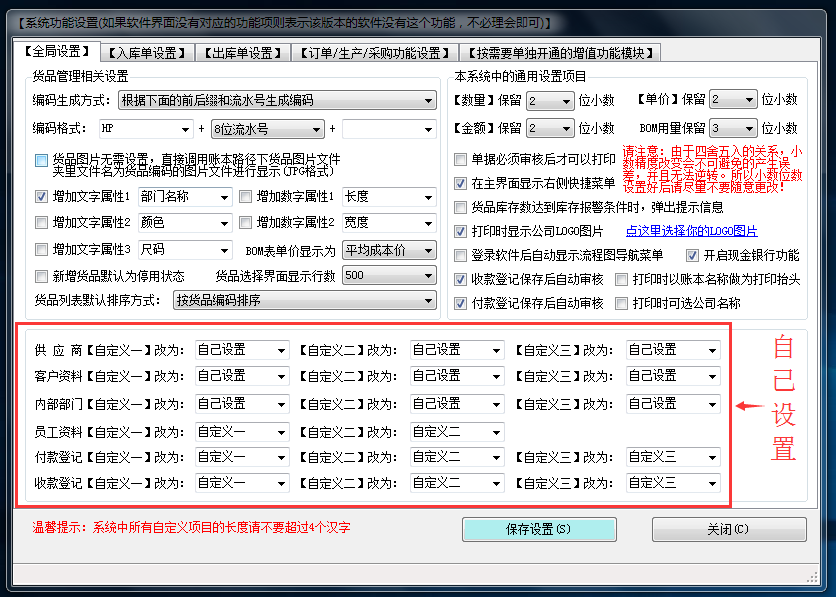Switch to the 入库单设置 tab

(147, 53)
